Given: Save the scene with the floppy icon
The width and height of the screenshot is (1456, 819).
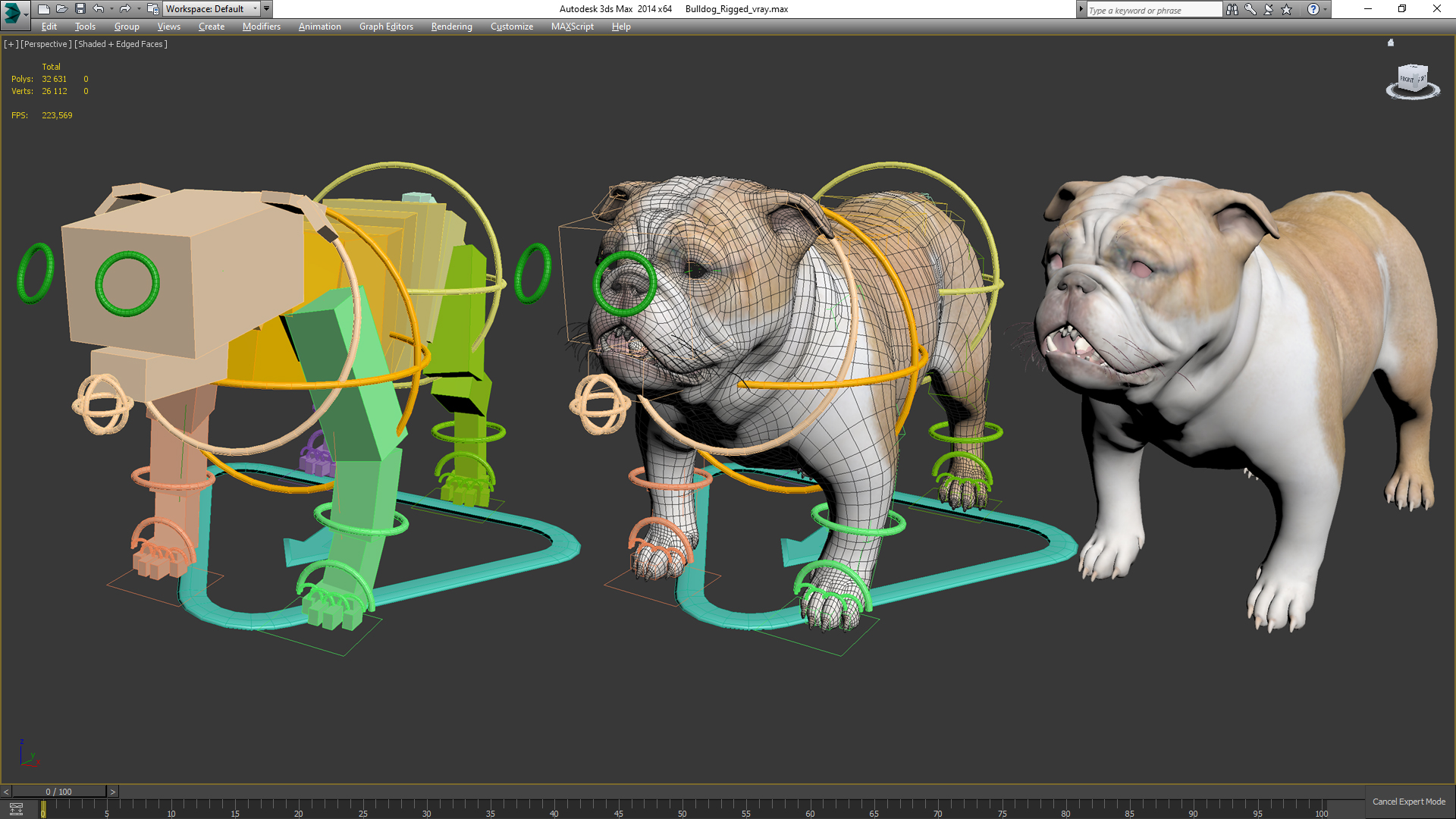Looking at the screenshot, I should tap(80, 9).
